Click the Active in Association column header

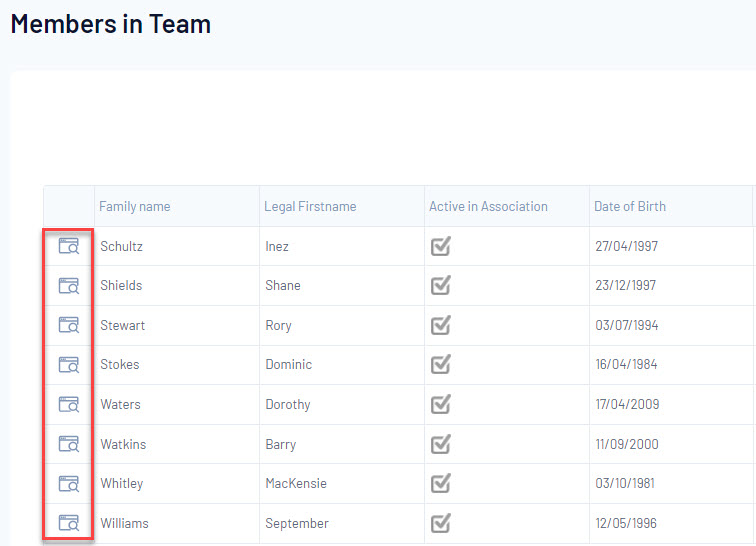click(x=488, y=206)
